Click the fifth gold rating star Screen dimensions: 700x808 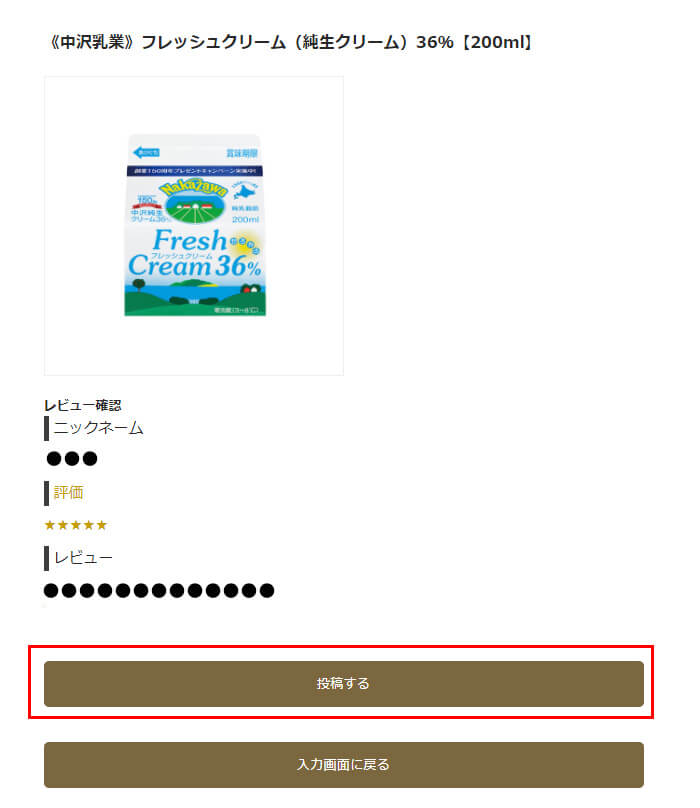click(102, 525)
